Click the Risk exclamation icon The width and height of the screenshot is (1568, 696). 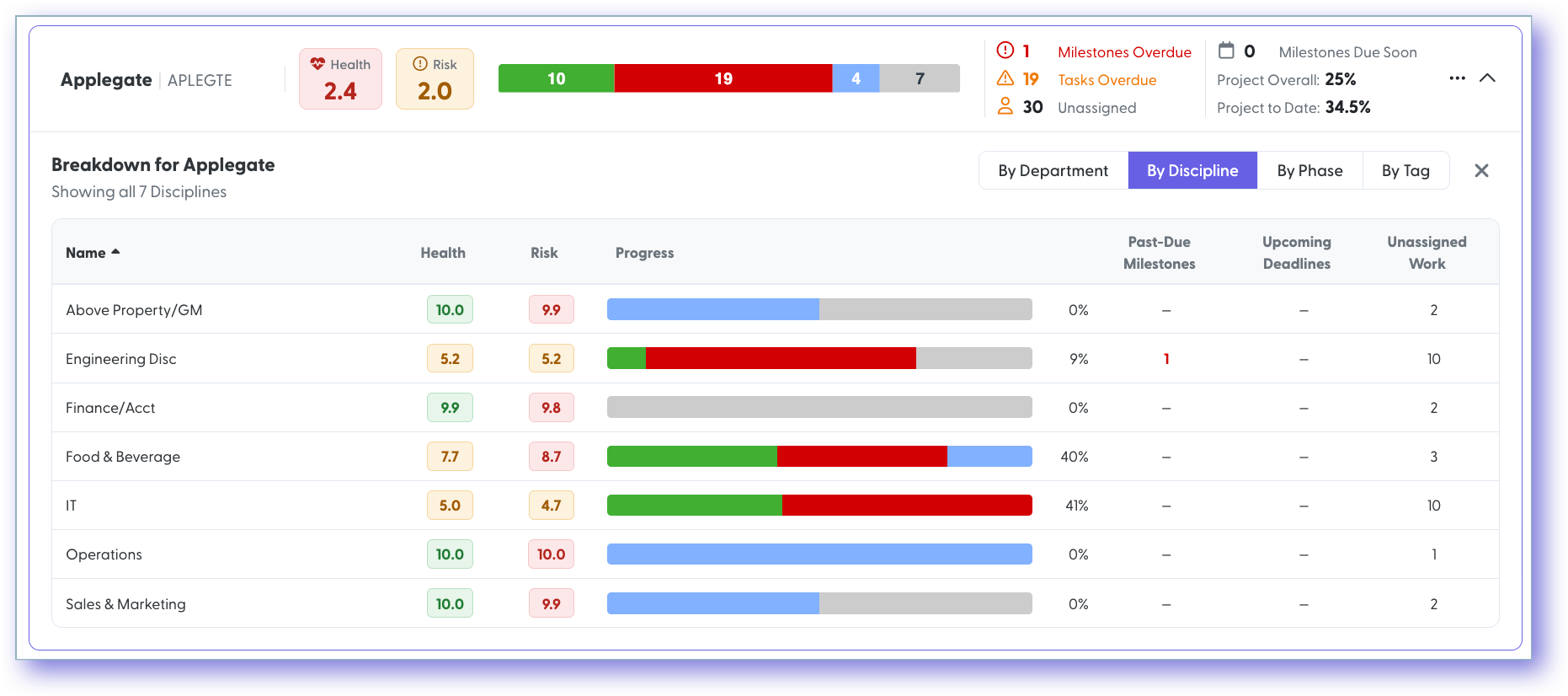tap(420, 64)
